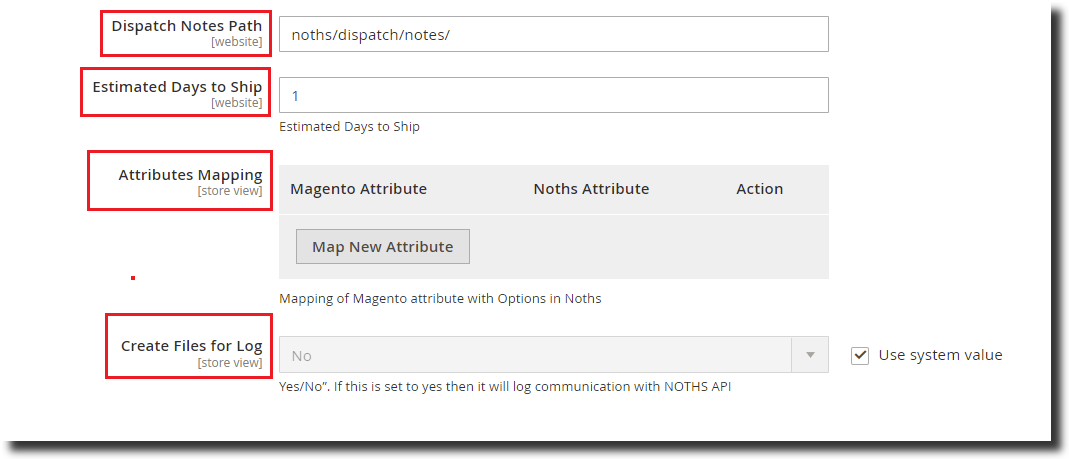The height and width of the screenshot is (459, 1069).
Task: Uncheck the Use system value checkbox
Action: click(x=860, y=355)
